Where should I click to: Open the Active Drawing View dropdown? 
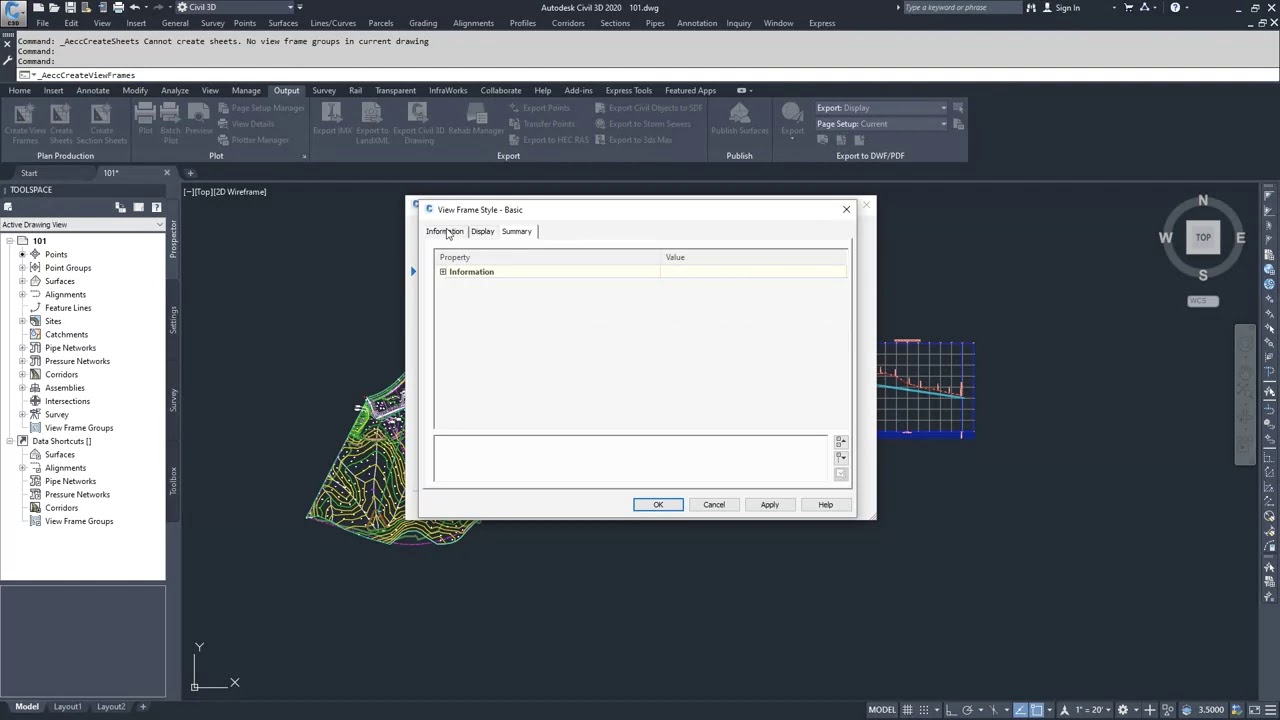click(x=82, y=225)
